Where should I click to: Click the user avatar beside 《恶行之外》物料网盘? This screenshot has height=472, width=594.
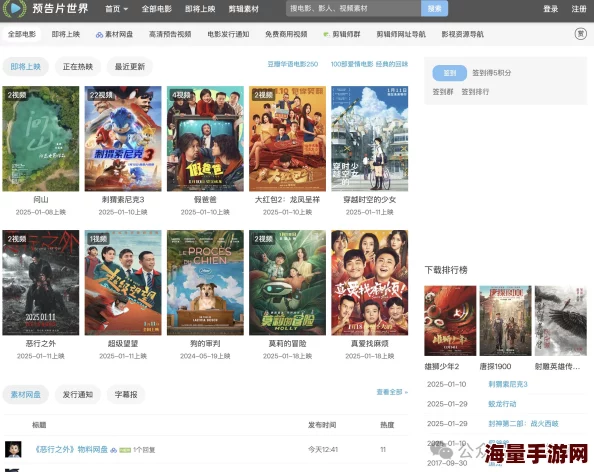coord(13,449)
